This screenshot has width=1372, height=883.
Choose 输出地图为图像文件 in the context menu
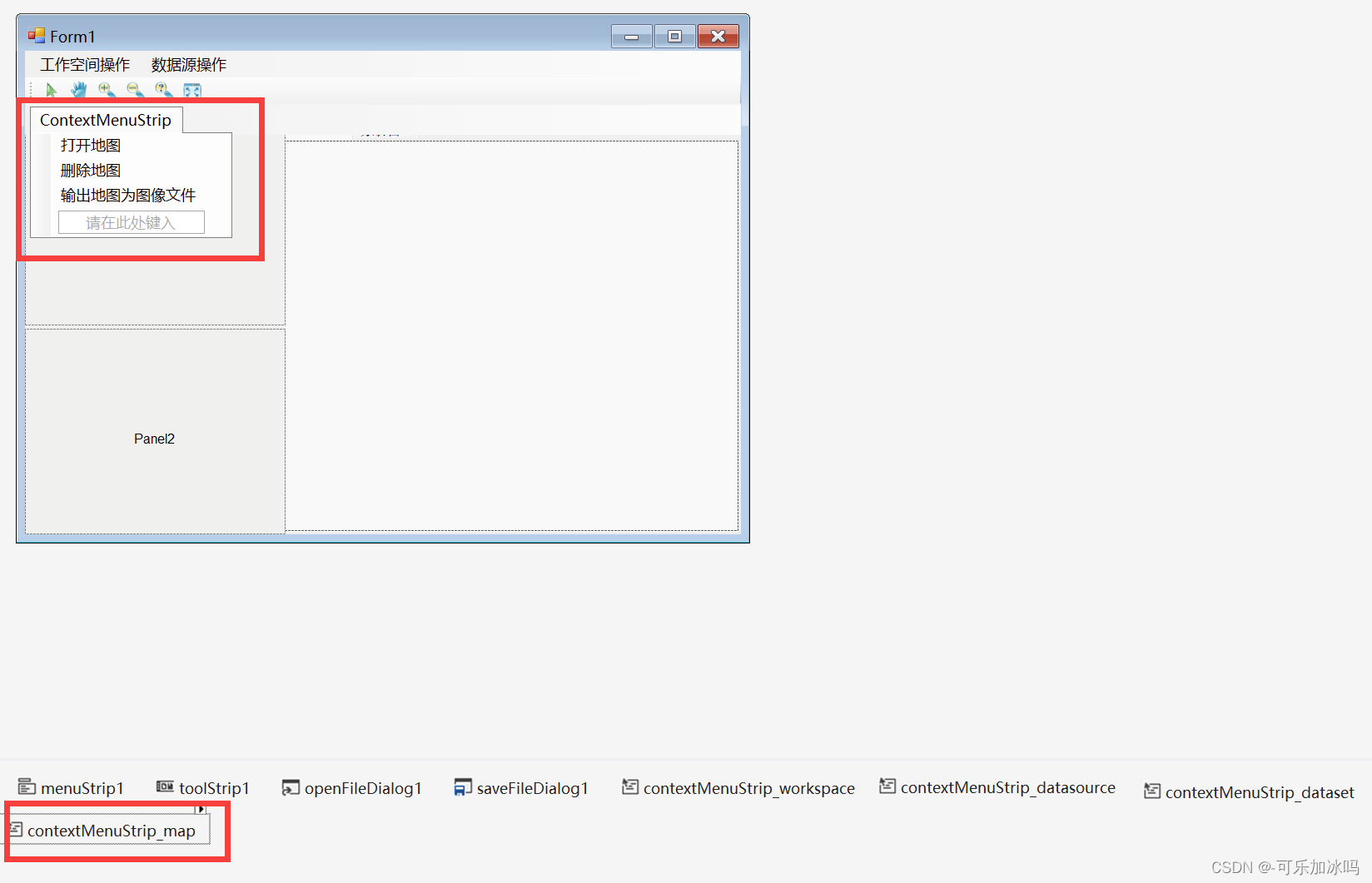(x=127, y=194)
